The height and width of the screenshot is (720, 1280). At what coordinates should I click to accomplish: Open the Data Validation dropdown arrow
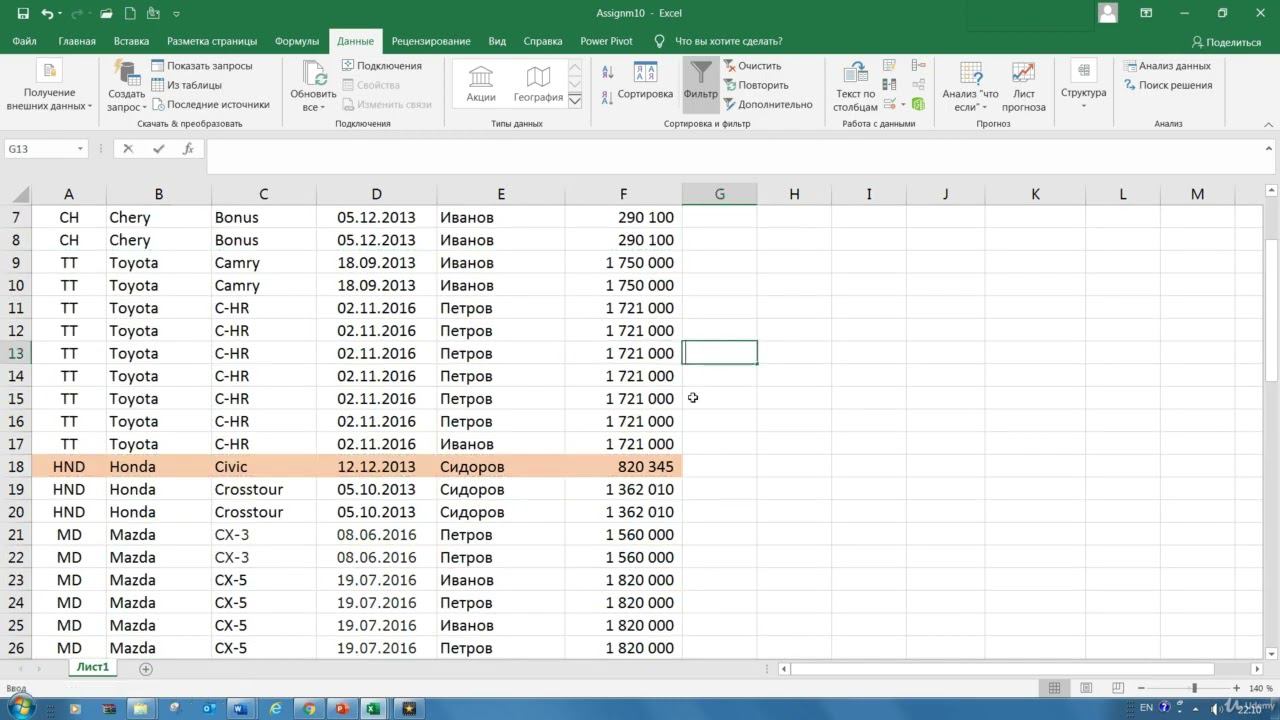tap(903, 104)
